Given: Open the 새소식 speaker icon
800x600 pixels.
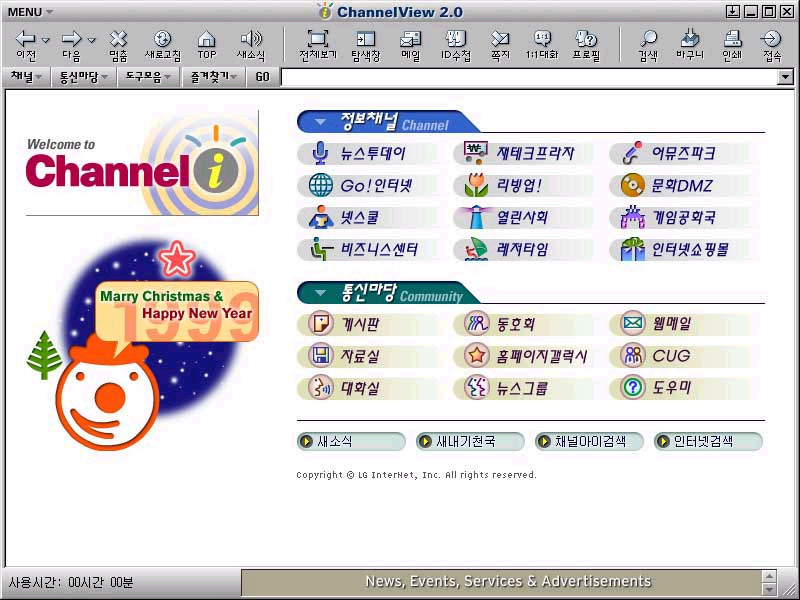Looking at the screenshot, I should point(251,38).
